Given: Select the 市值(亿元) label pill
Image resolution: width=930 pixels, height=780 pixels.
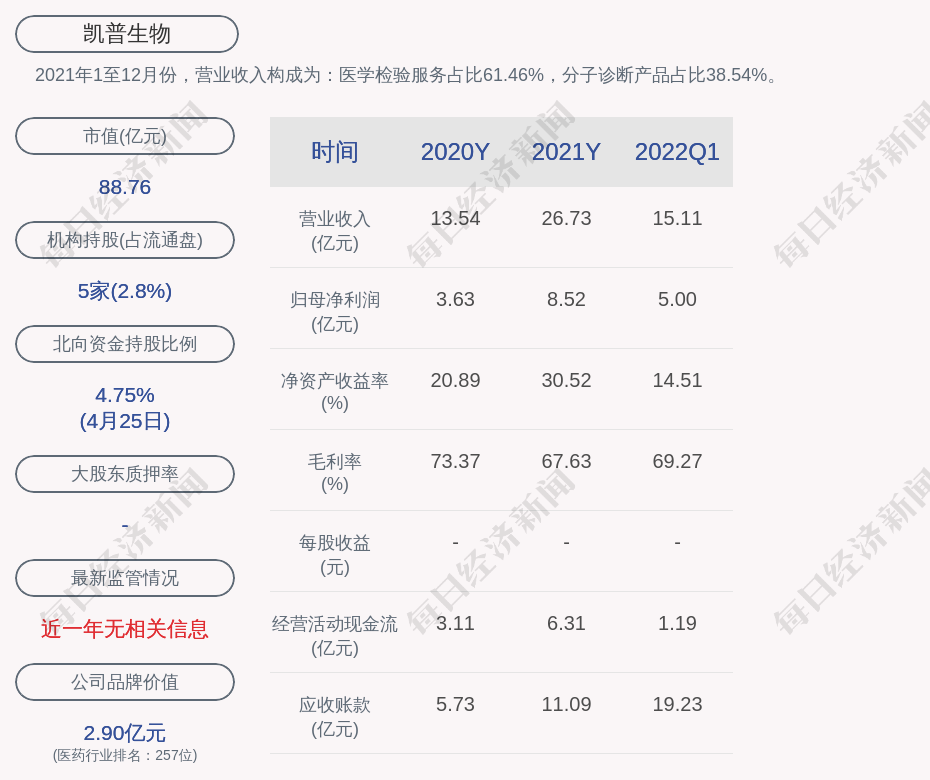Looking at the screenshot, I should coord(125,136).
